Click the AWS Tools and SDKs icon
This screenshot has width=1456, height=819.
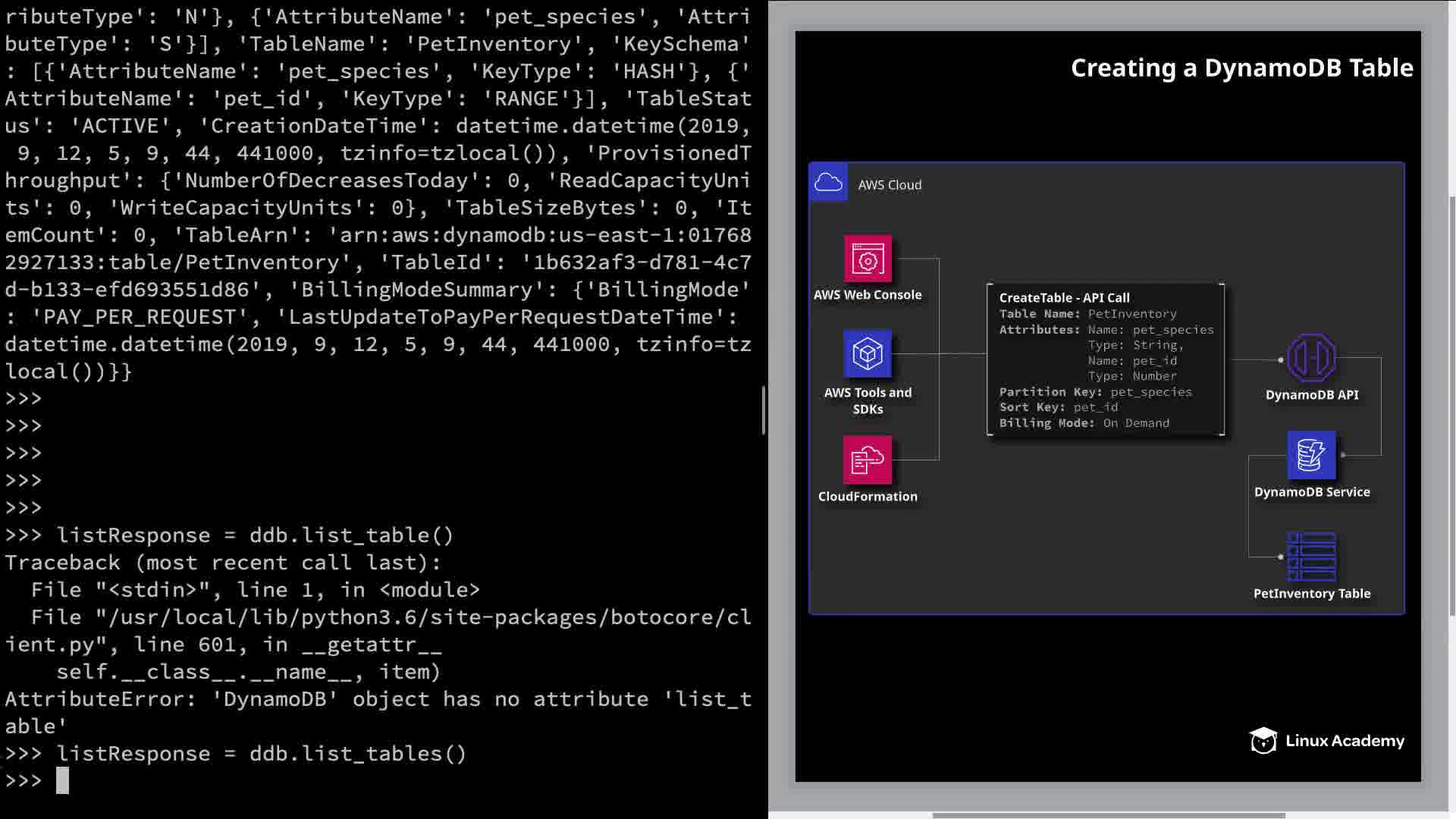(x=868, y=353)
